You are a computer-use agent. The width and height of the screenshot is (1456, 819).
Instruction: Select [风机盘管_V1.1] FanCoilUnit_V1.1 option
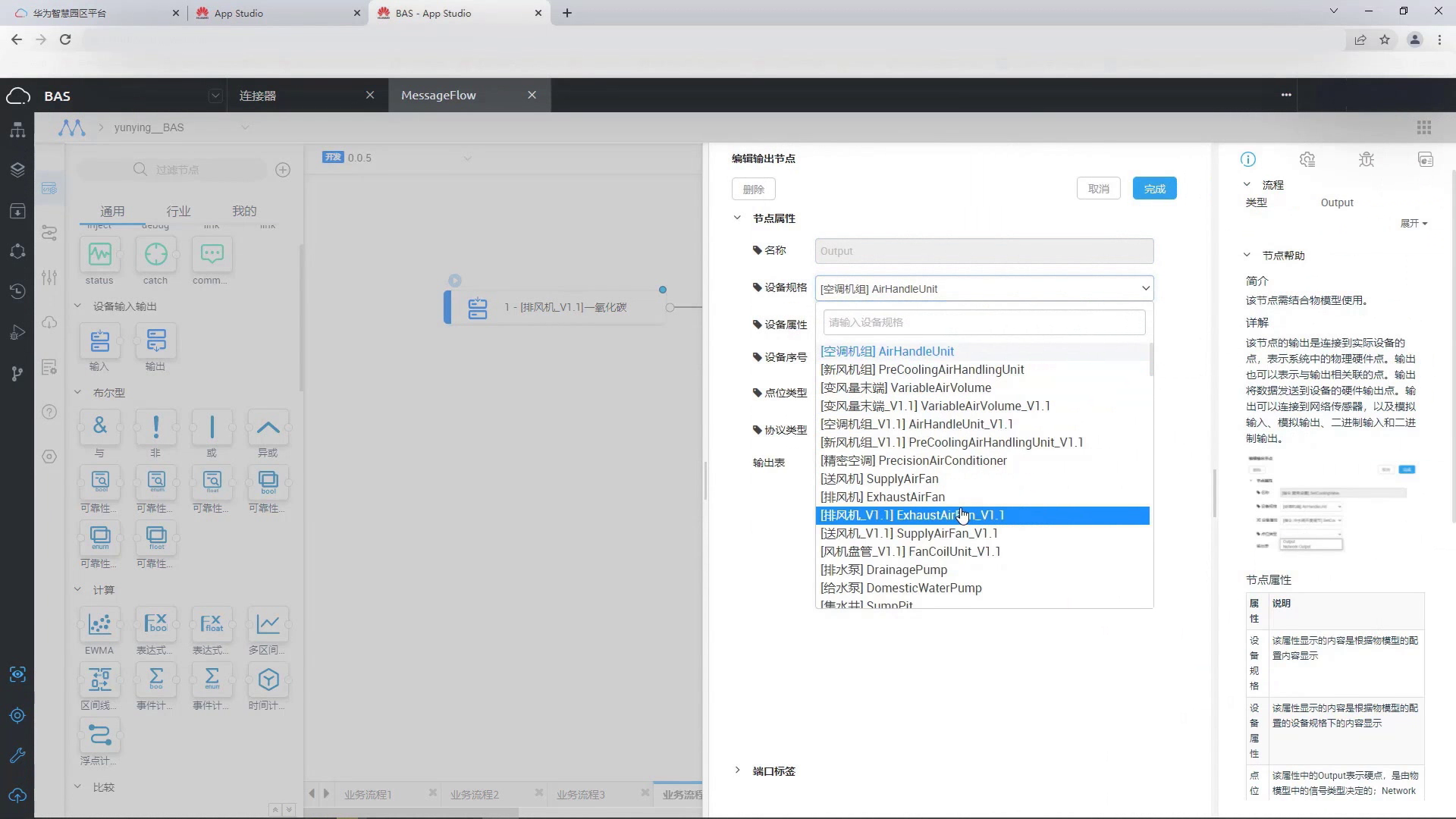[983, 551]
